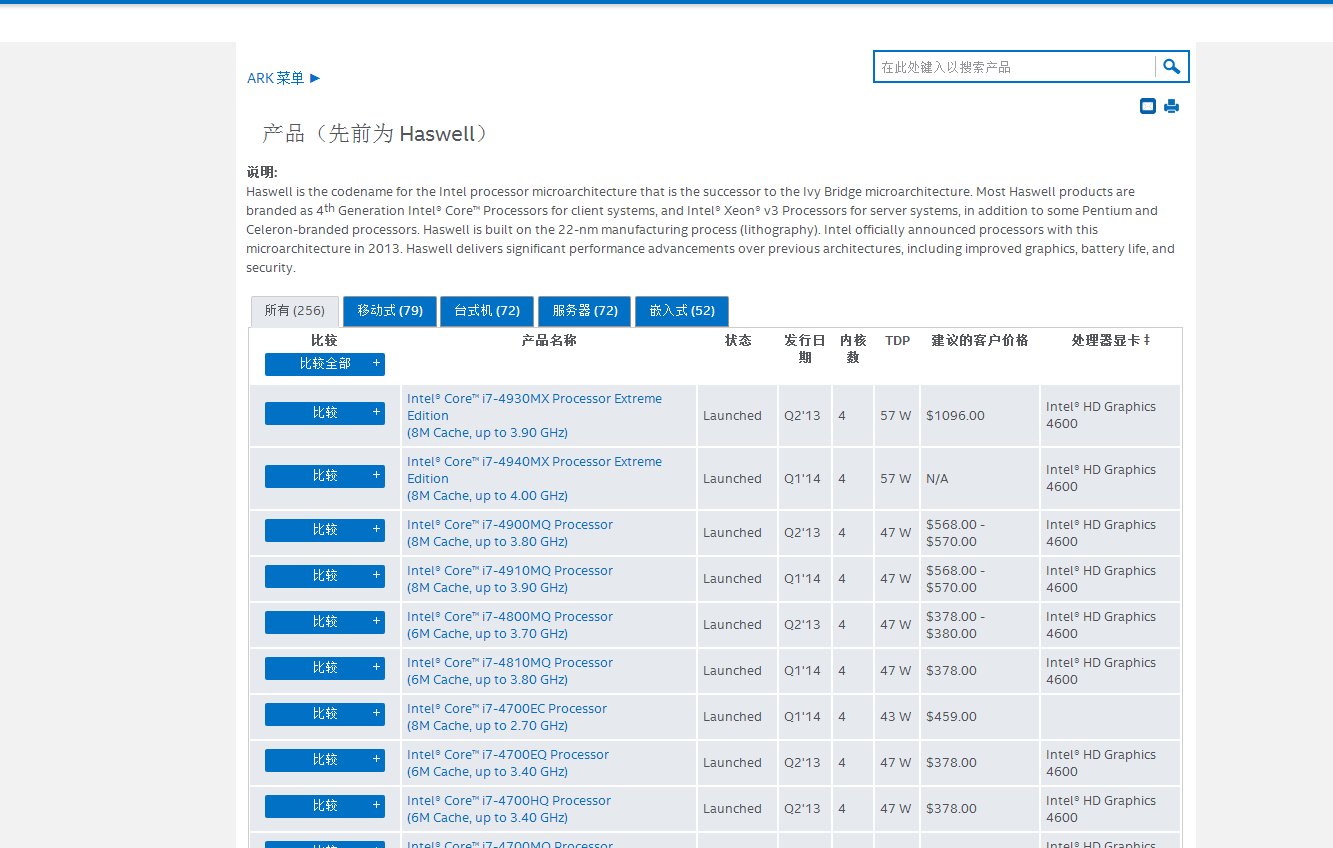Viewport: 1333px width, 848px height.
Task: Open the i7-4800MQ Processor link
Action: pyautogui.click(x=509, y=617)
